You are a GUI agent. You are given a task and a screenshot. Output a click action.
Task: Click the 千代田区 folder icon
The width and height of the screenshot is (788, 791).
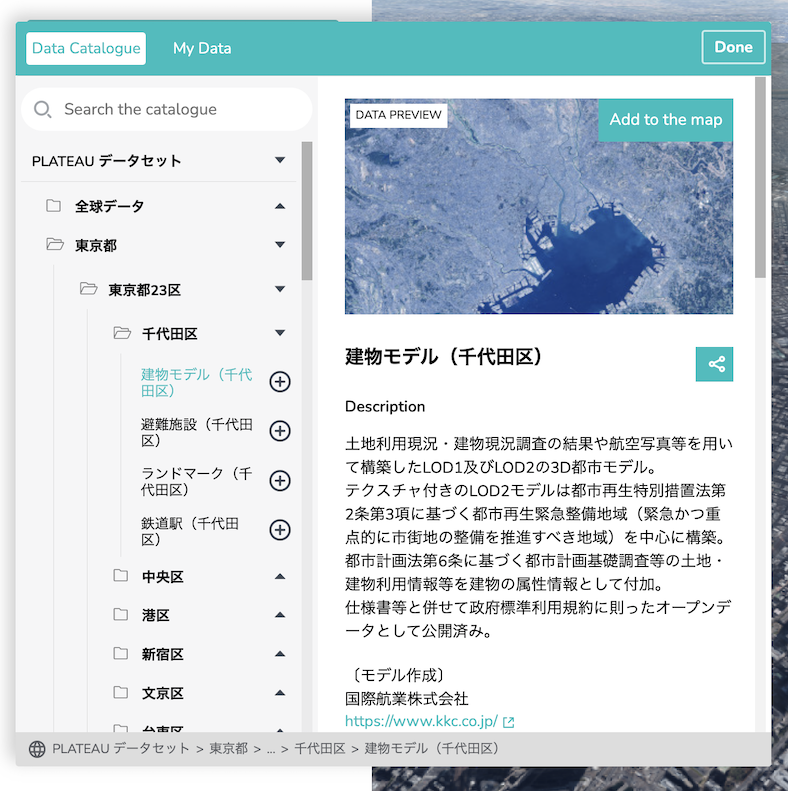point(122,333)
